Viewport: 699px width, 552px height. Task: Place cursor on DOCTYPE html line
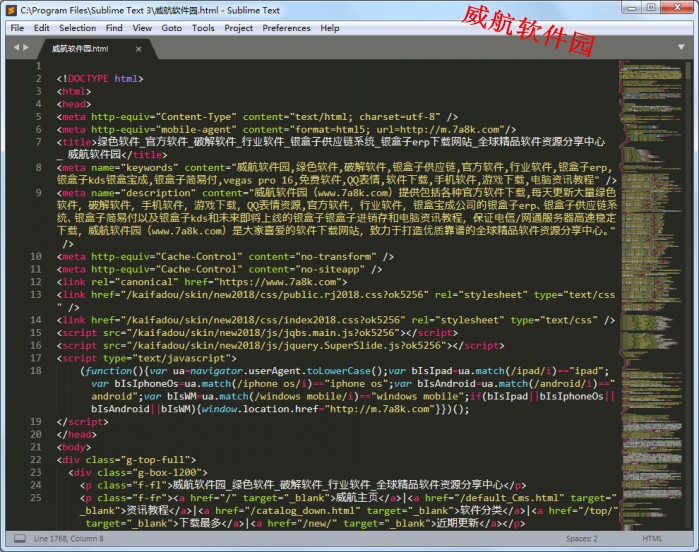(x=100, y=78)
